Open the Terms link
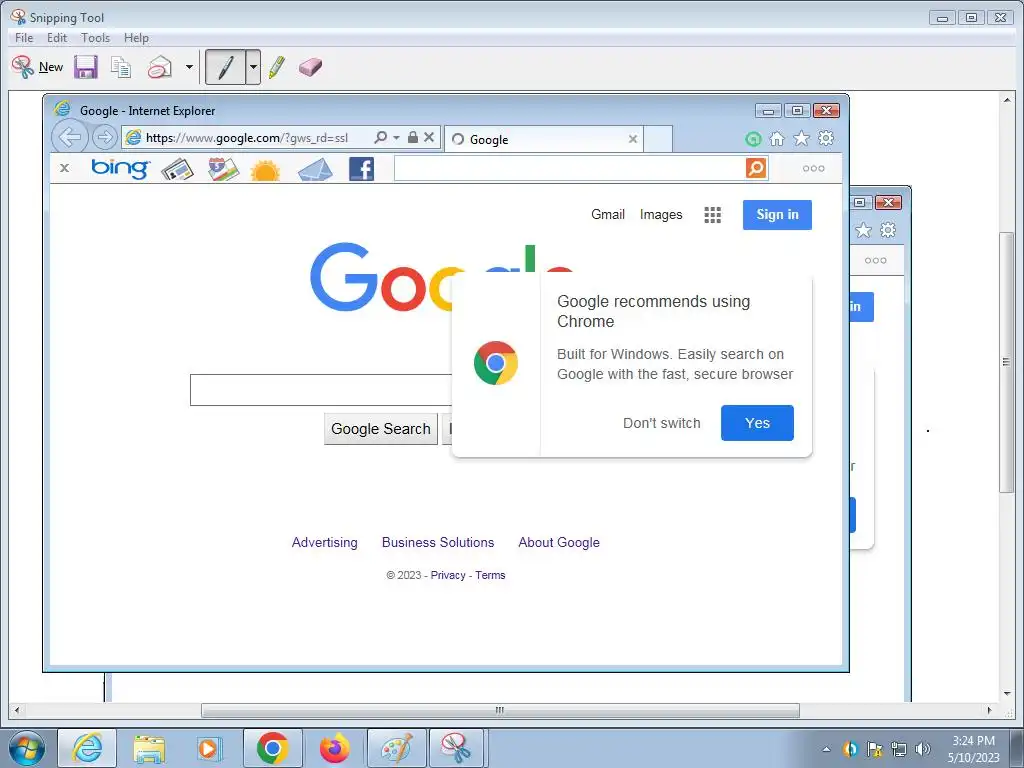Screen dimensions: 1024x768 [490, 575]
